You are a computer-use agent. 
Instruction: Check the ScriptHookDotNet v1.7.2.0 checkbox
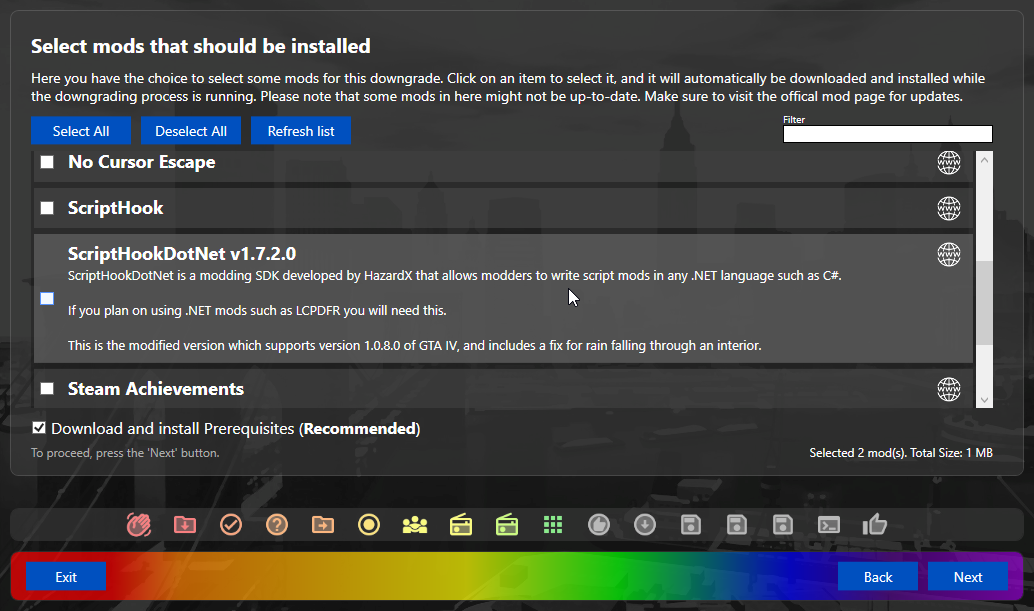47,299
